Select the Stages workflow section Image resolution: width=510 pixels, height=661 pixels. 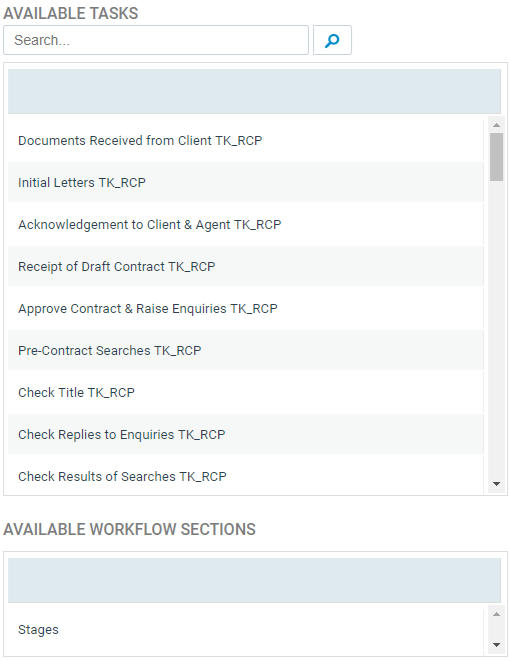pyautogui.click(x=246, y=629)
